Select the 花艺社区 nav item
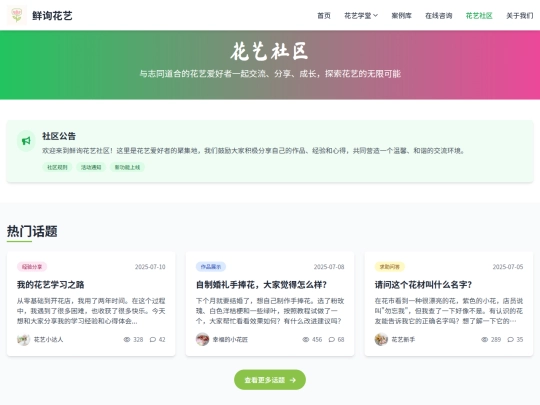The height and width of the screenshot is (405, 540). click(x=479, y=15)
